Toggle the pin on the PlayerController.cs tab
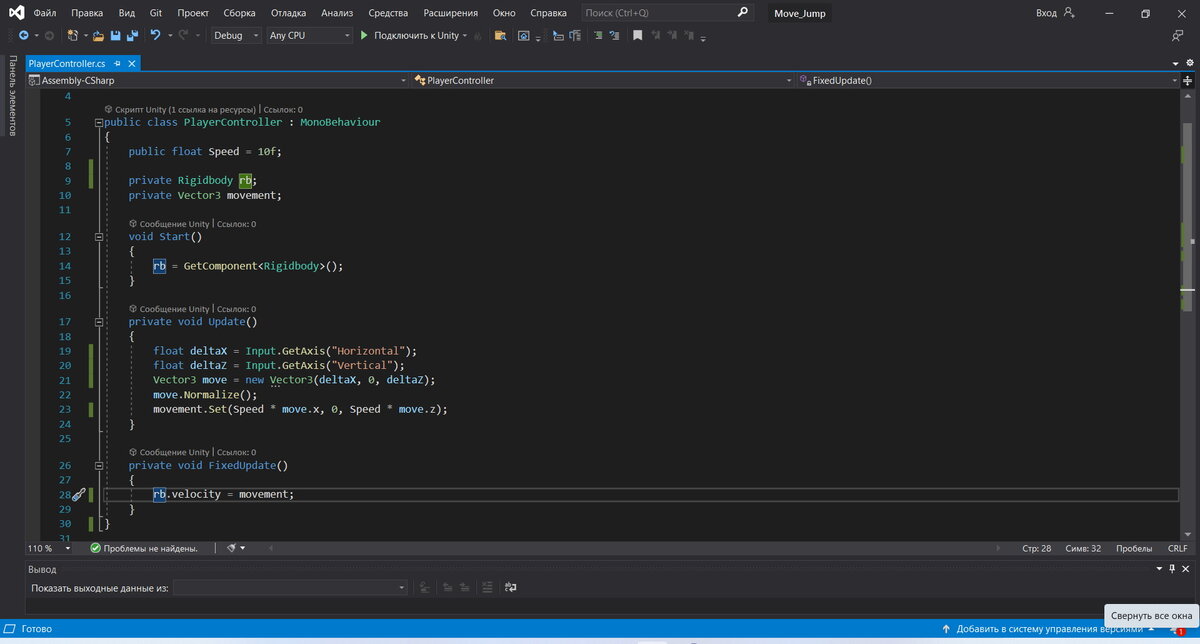1200x644 pixels. [x=116, y=63]
